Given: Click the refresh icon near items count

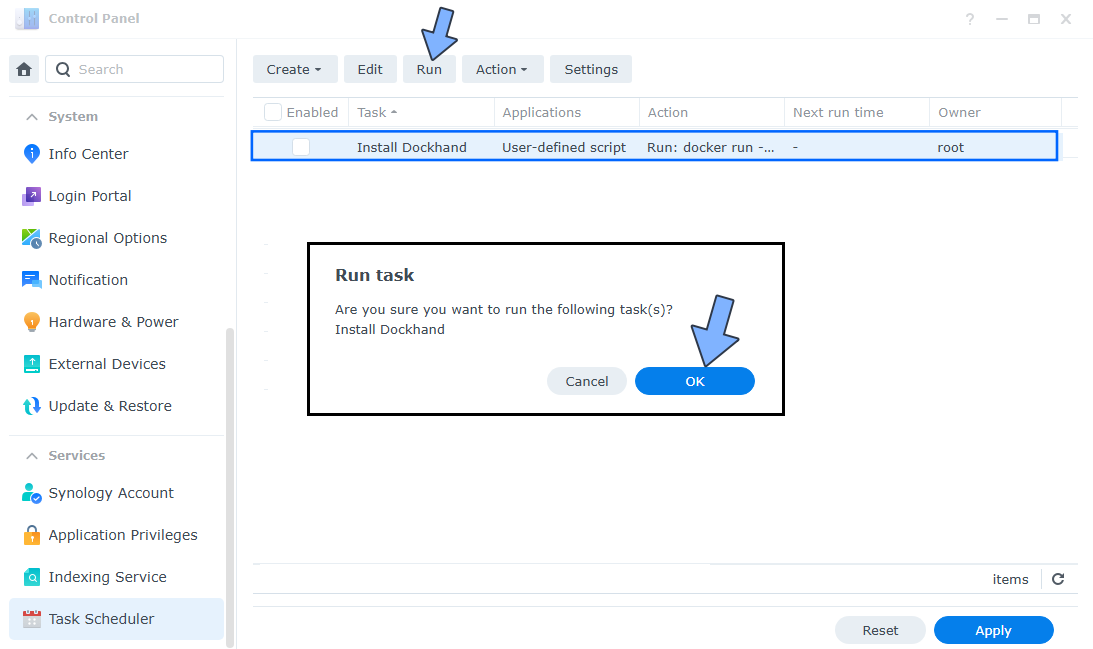Looking at the screenshot, I should [x=1057, y=579].
